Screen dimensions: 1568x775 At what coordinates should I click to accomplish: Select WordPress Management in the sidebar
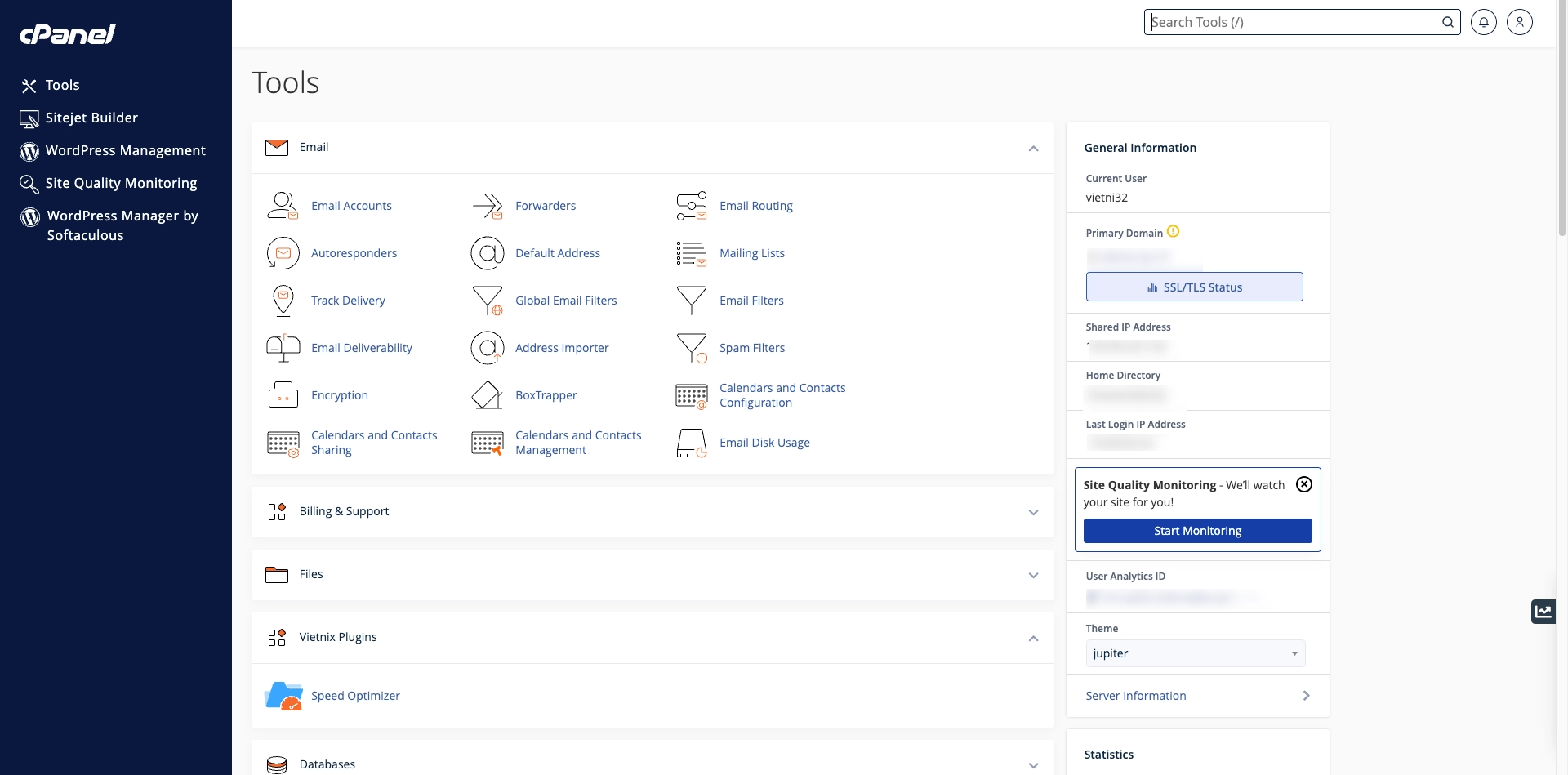coord(124,150)
